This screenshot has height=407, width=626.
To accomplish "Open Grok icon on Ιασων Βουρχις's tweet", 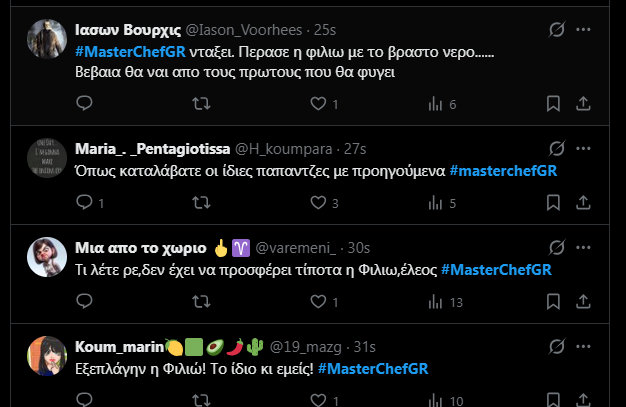I will [x=558, y=31].
